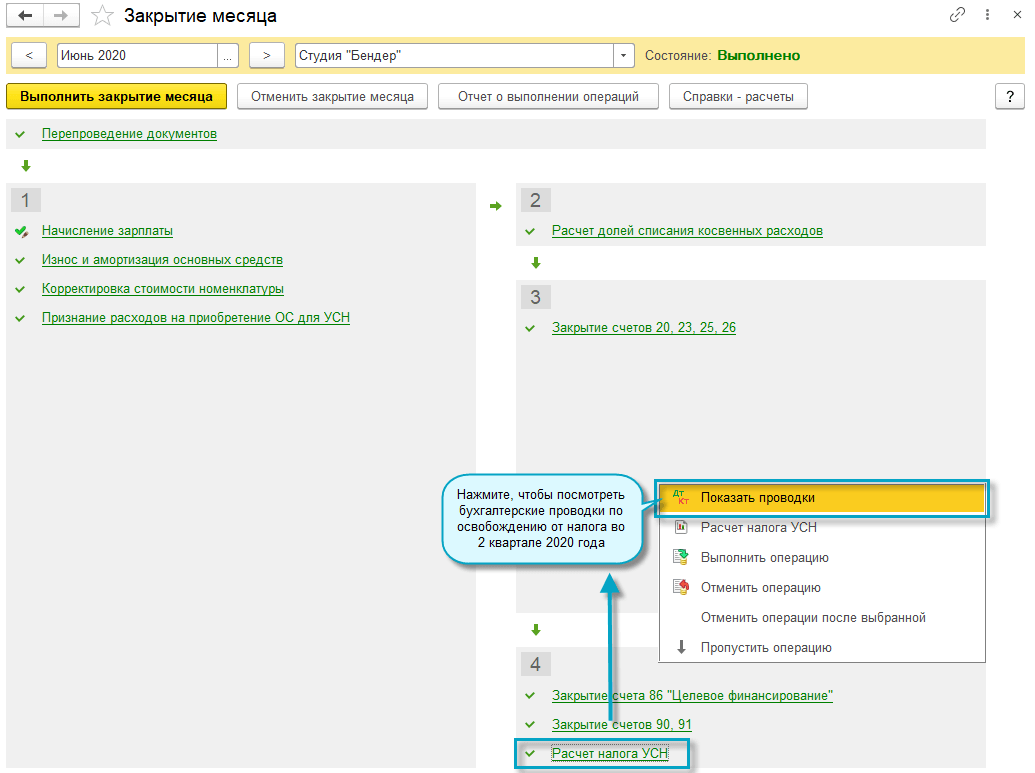Go back with the left arrow button
This screenshot has width=1035, height=773.
pyautogui.click(x=25, y=15)
